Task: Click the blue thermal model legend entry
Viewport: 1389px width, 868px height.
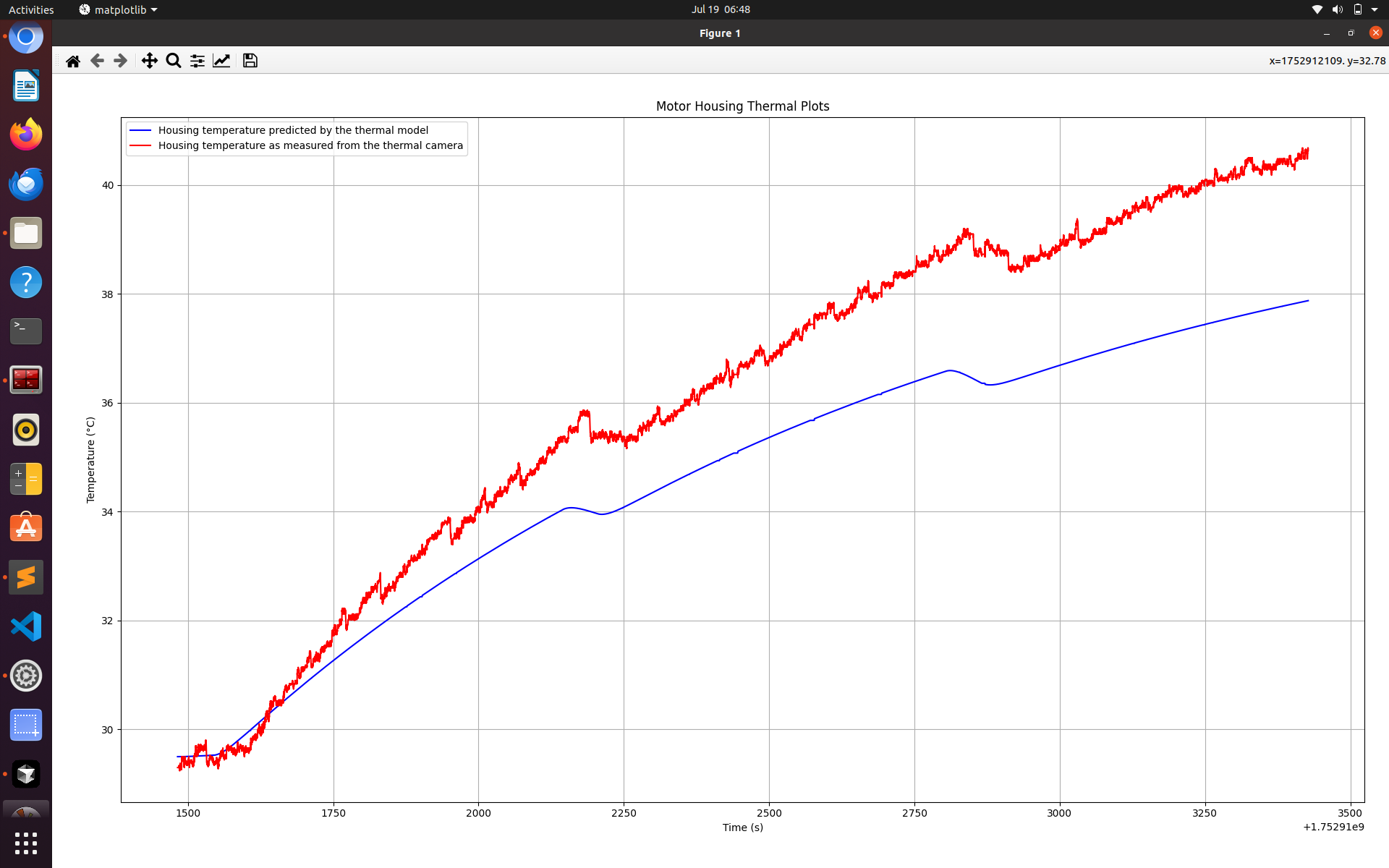Action: 293,130
